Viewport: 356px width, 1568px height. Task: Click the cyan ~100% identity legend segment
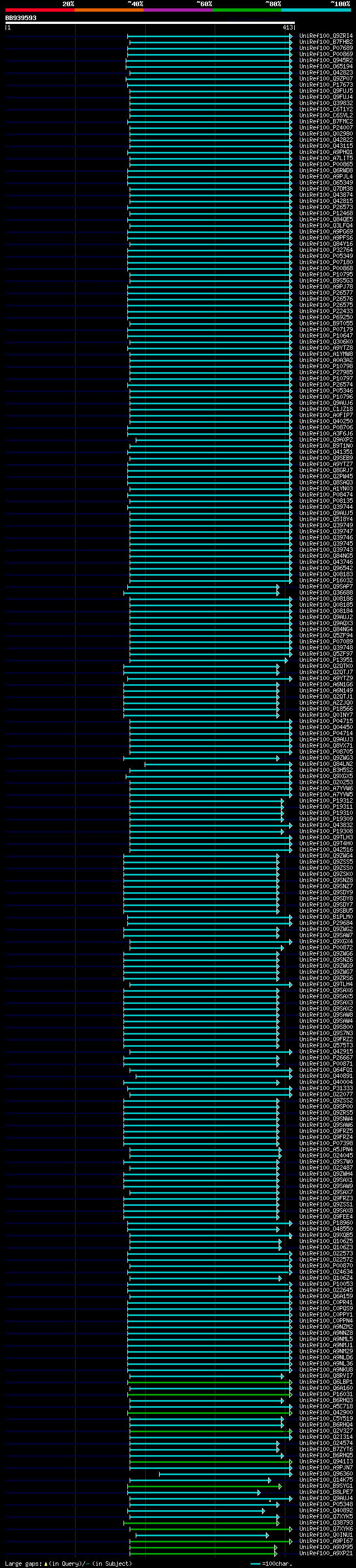coord(317,10)
